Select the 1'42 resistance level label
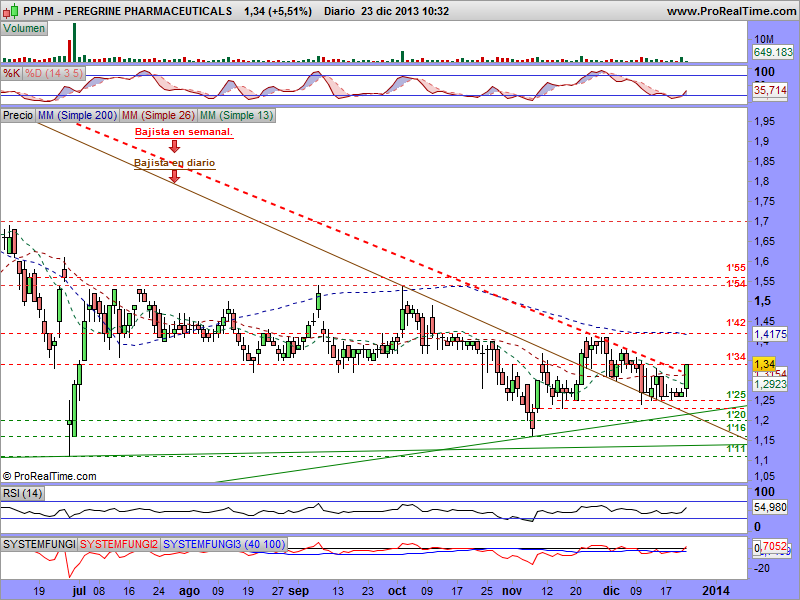Image resolution: width=800 pixels, height=600 pixels. pos(736,322)
